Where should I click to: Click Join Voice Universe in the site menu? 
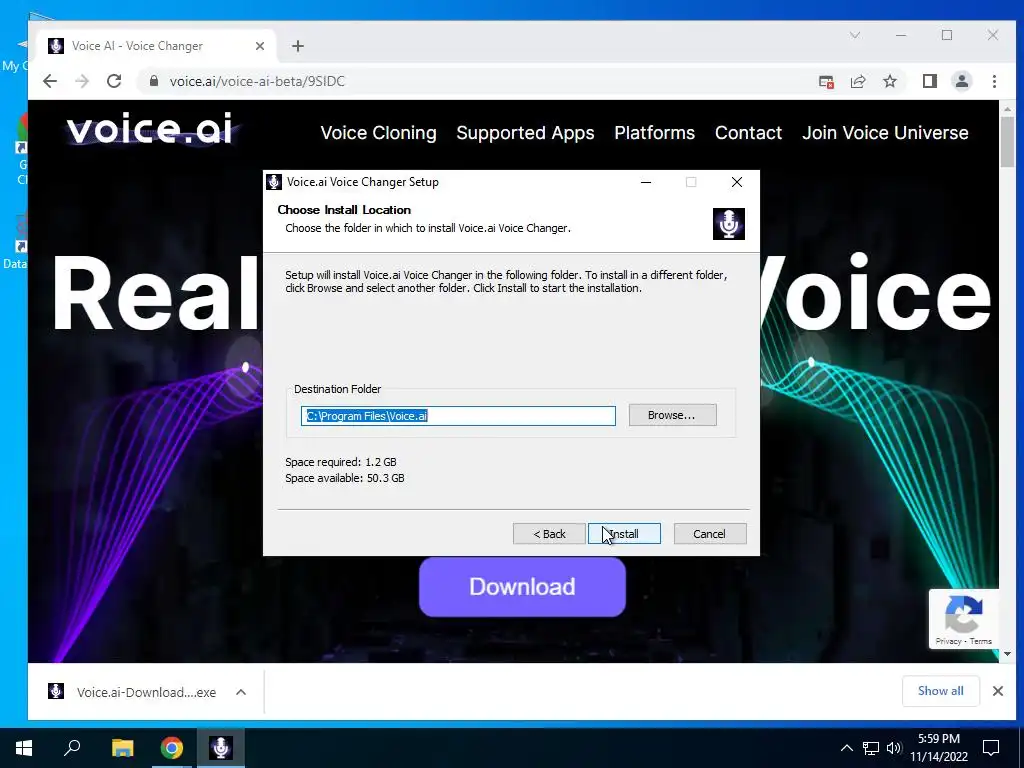(x=885, y=133)
